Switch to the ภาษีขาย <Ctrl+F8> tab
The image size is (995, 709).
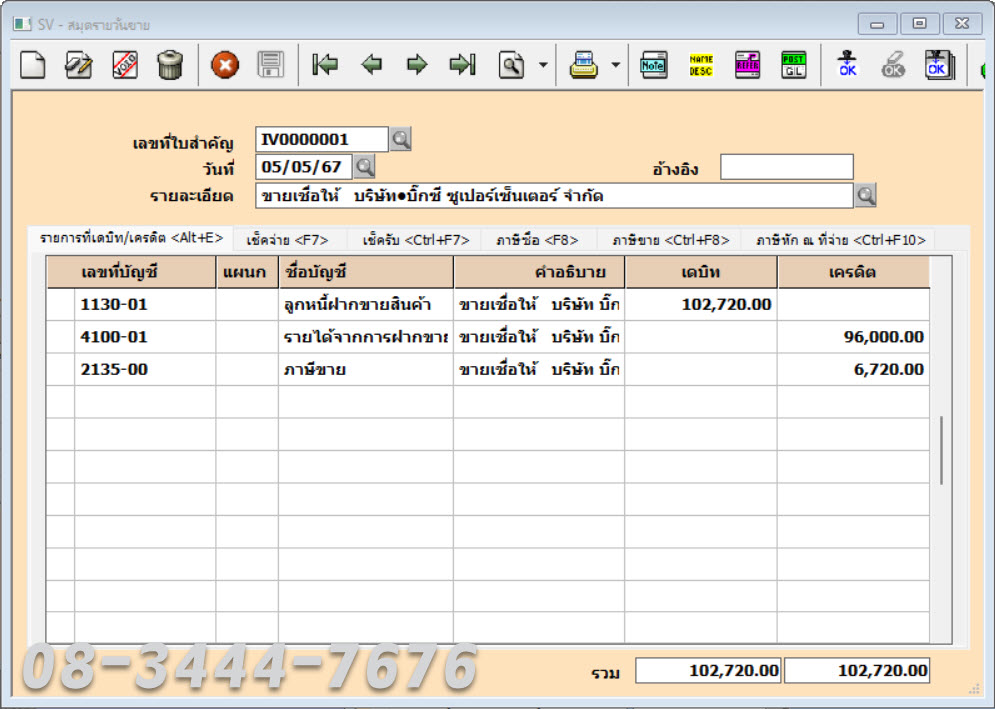[671, 240]
